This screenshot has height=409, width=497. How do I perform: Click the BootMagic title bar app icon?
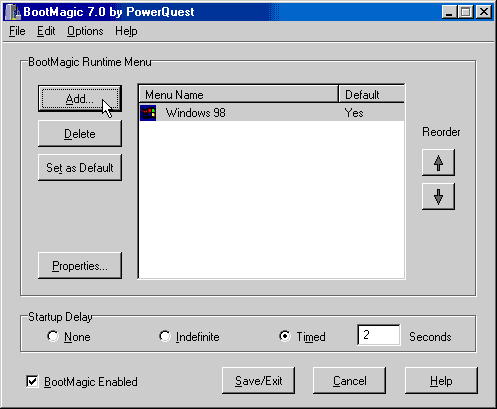[x=13, y=12]
